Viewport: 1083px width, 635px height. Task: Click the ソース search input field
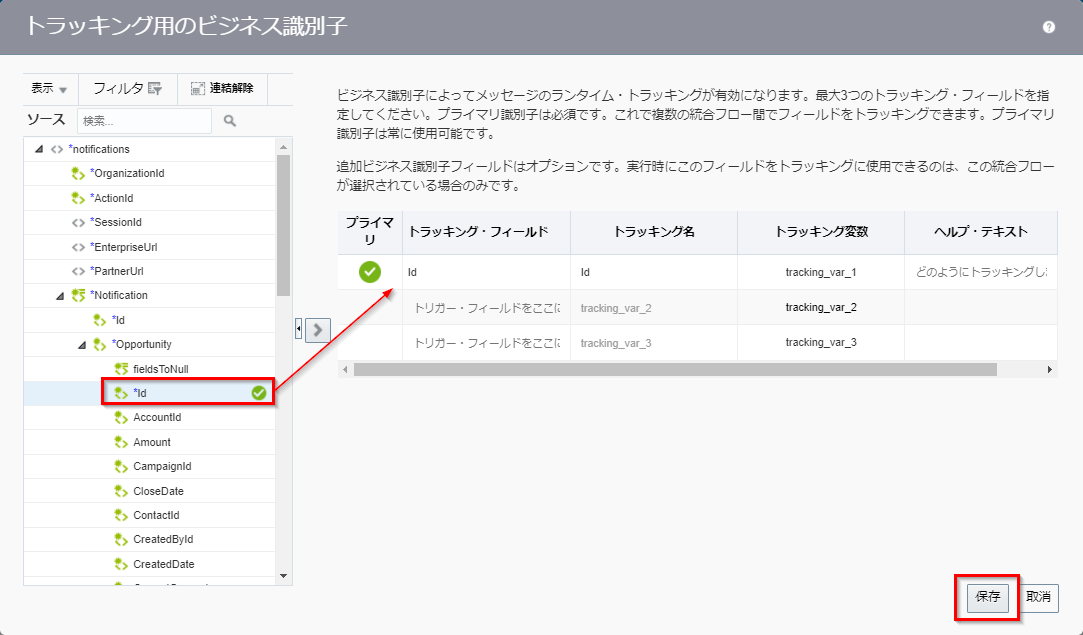144,121
